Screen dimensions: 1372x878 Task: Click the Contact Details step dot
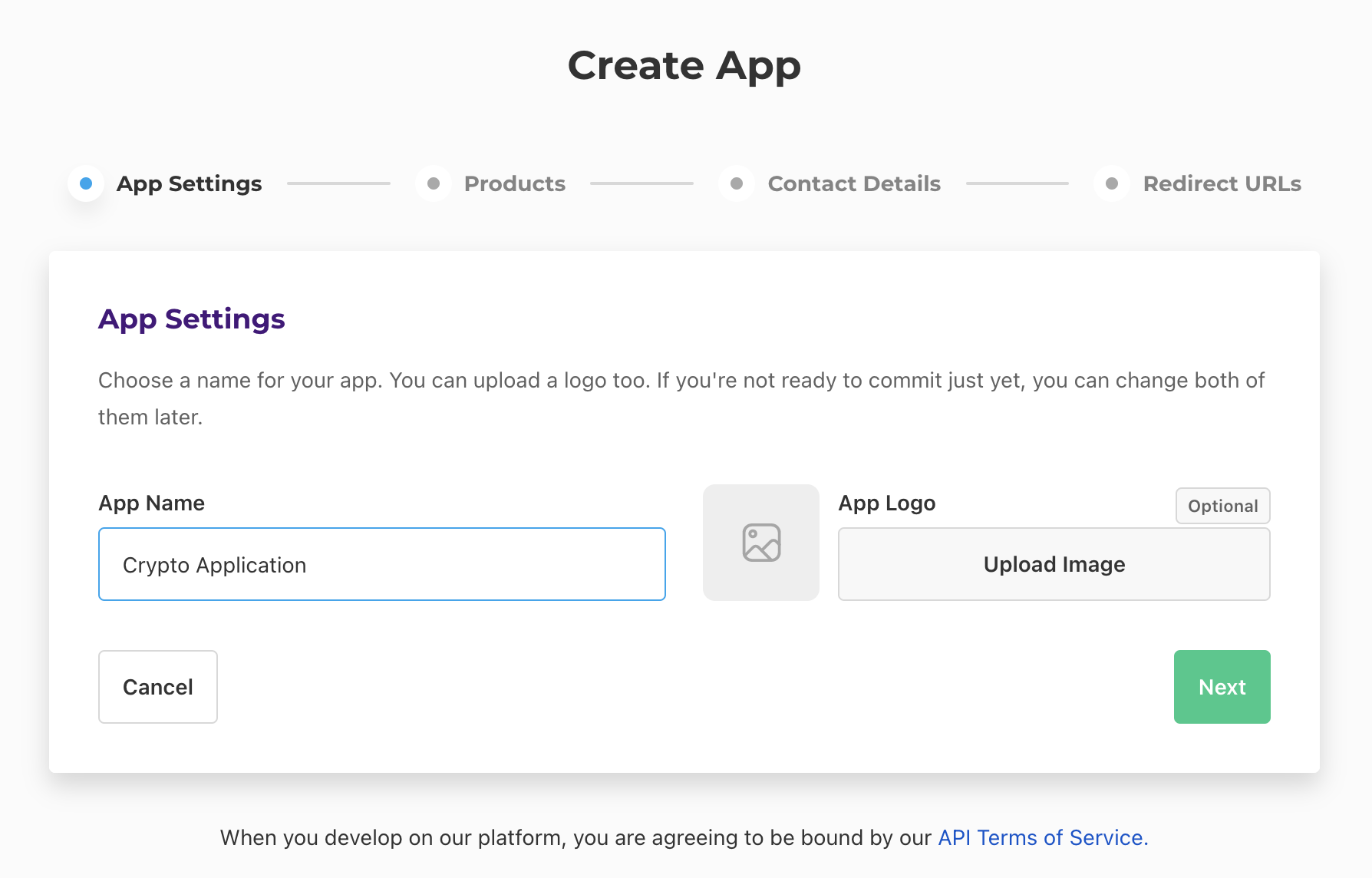click(x=737, y=183)
